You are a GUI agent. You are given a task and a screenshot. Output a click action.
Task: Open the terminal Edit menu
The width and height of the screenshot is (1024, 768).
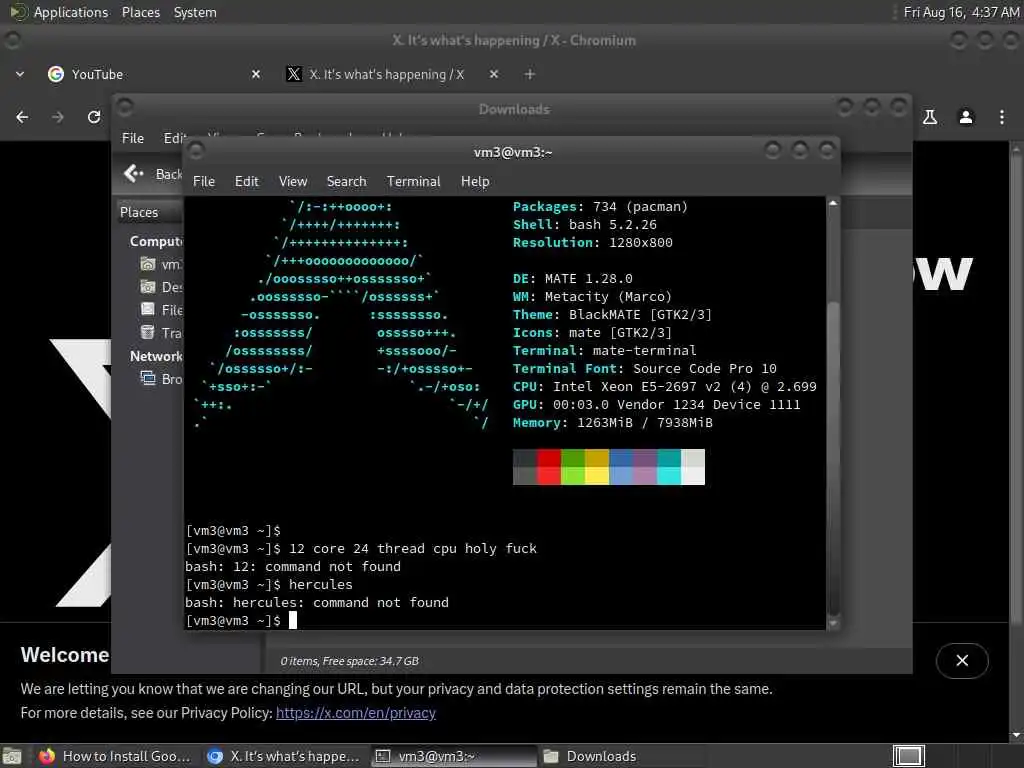coord(247,182)
